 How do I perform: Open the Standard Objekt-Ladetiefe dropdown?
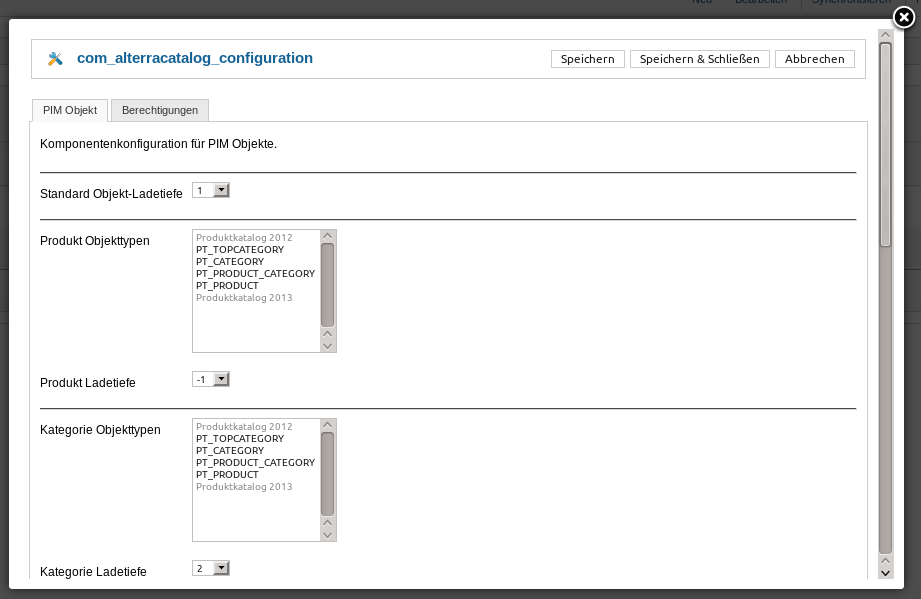tap(211, 190)
